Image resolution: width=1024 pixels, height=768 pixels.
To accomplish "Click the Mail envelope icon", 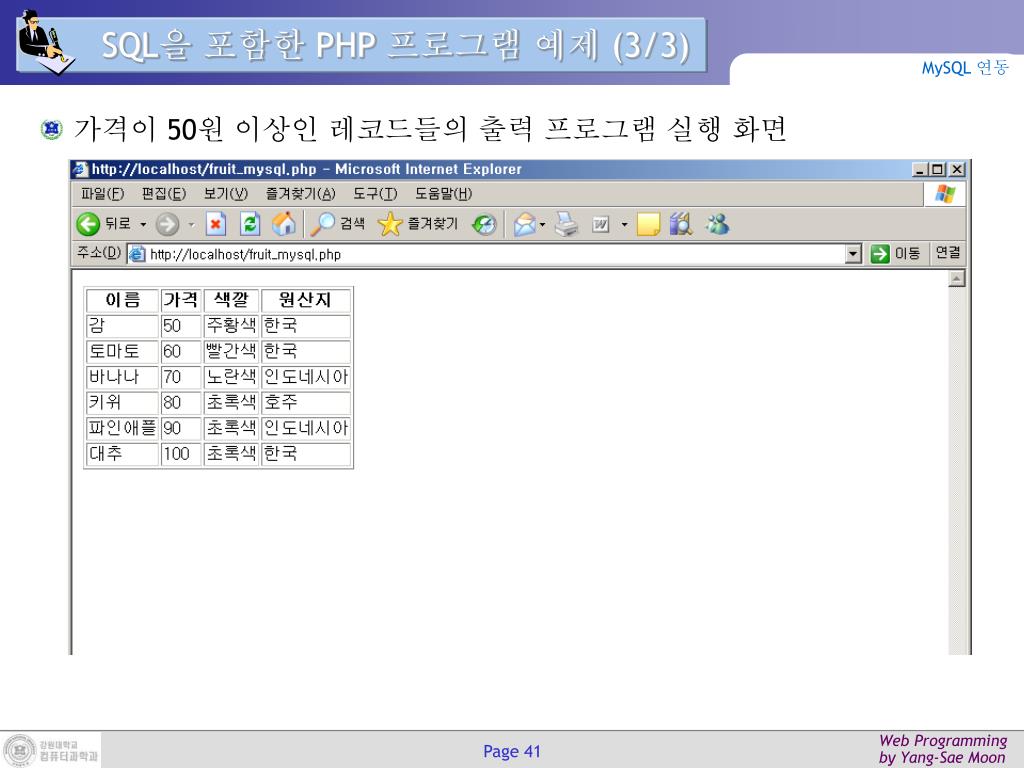I will (524, 225).
